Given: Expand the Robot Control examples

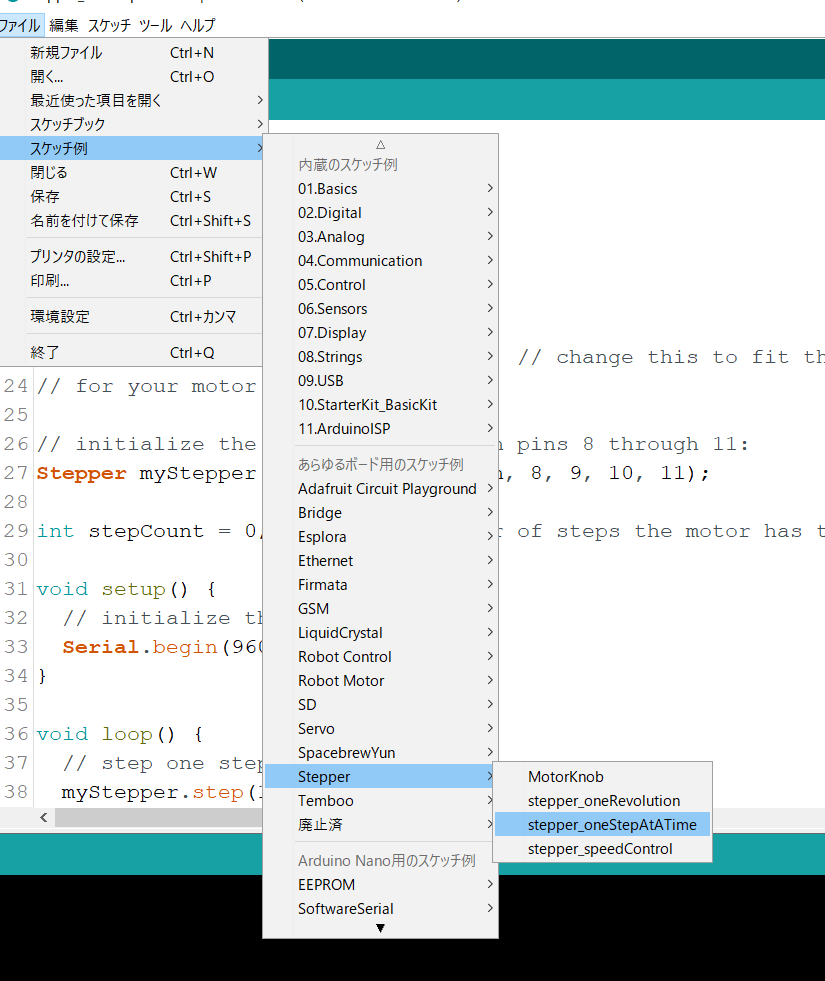Looking at the screenshot, I should (380, 656).
